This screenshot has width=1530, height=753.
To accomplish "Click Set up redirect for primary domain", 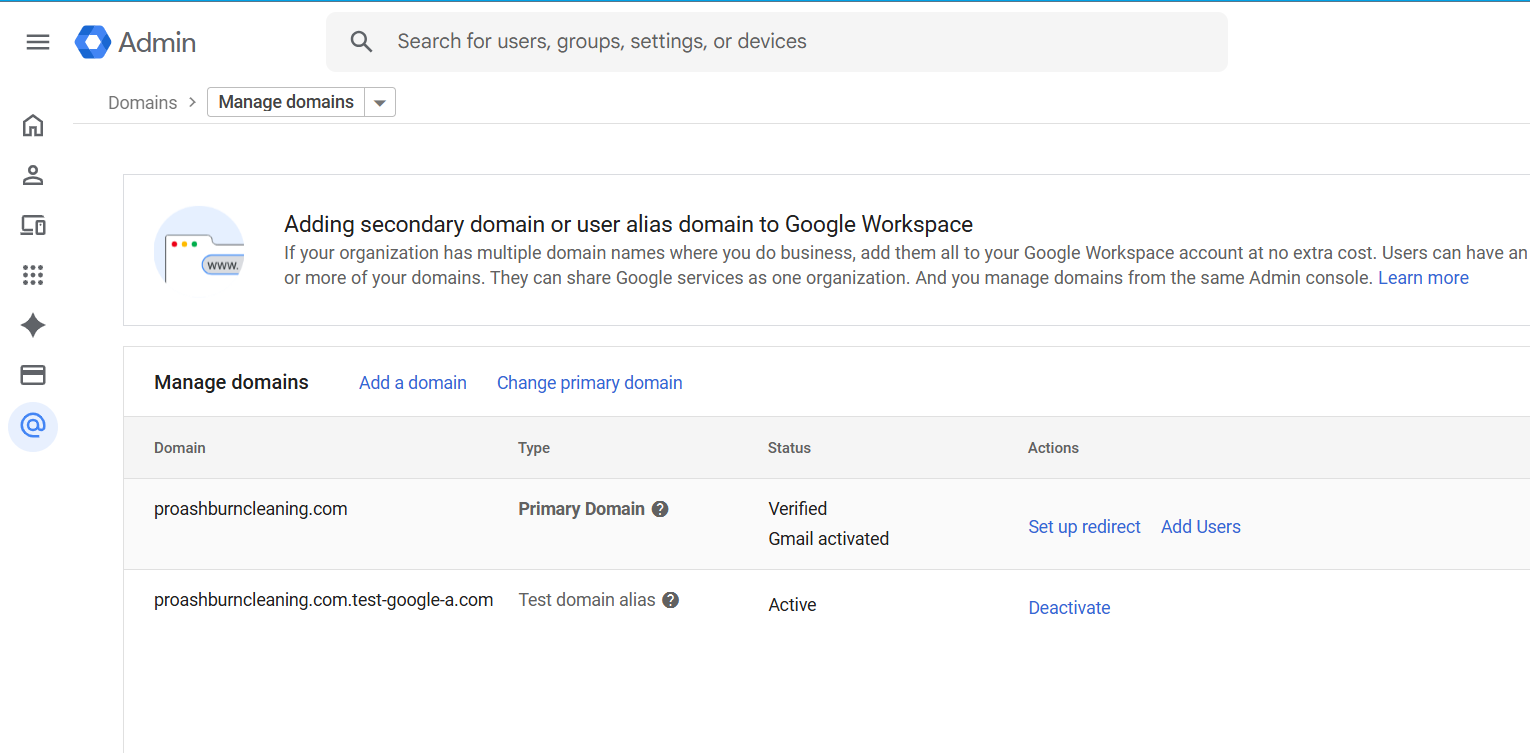I will pos(1084,527).
